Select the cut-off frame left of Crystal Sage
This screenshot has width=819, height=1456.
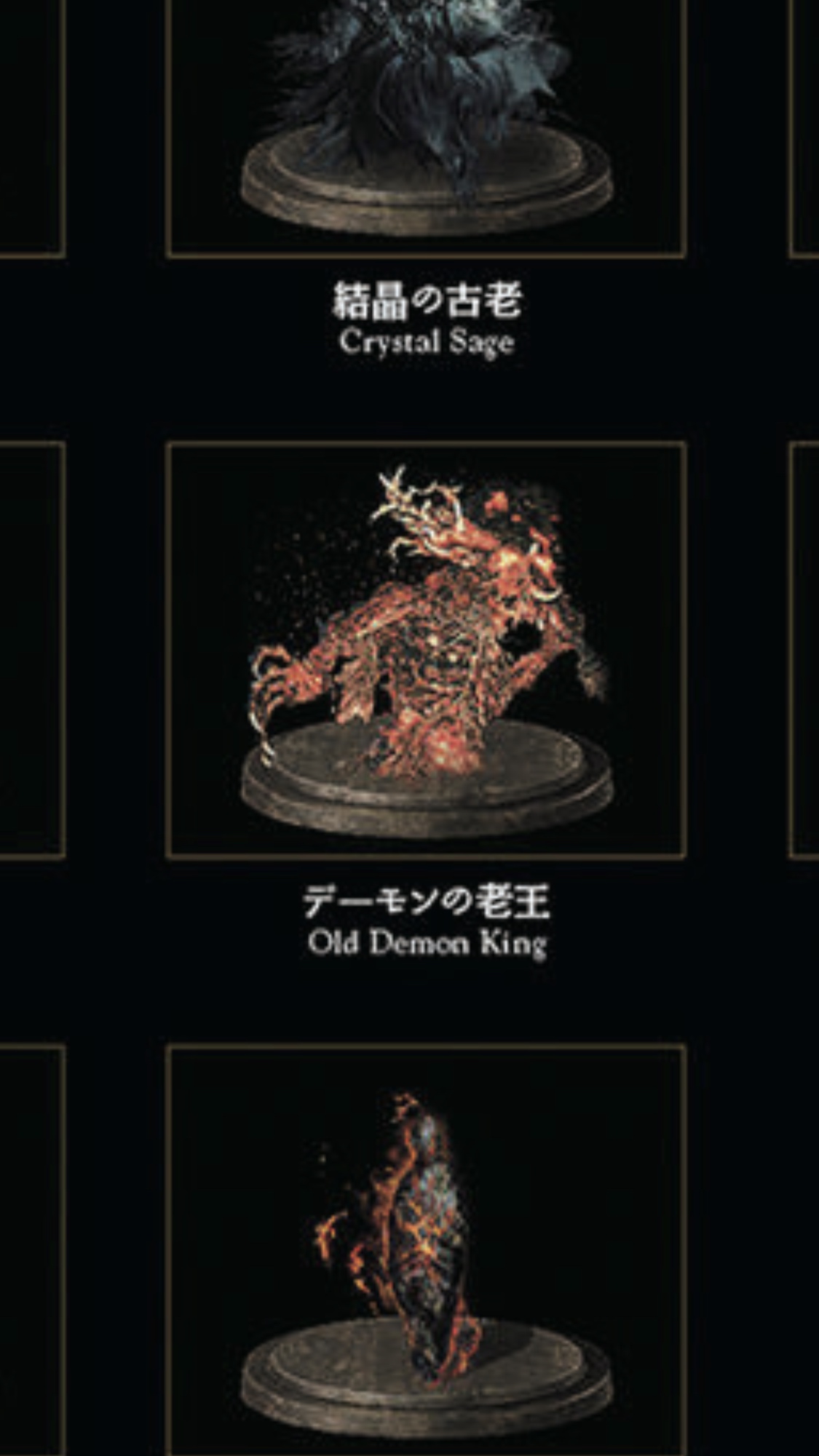32,128
